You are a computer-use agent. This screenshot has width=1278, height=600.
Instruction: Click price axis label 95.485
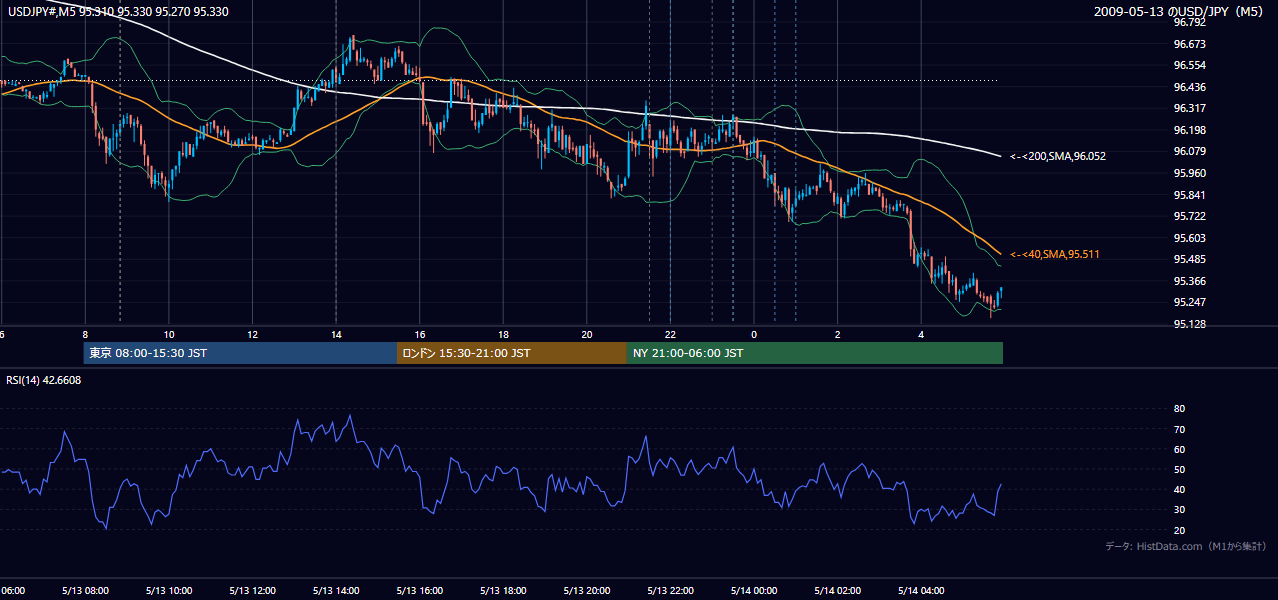click(x=1189, y=259)
